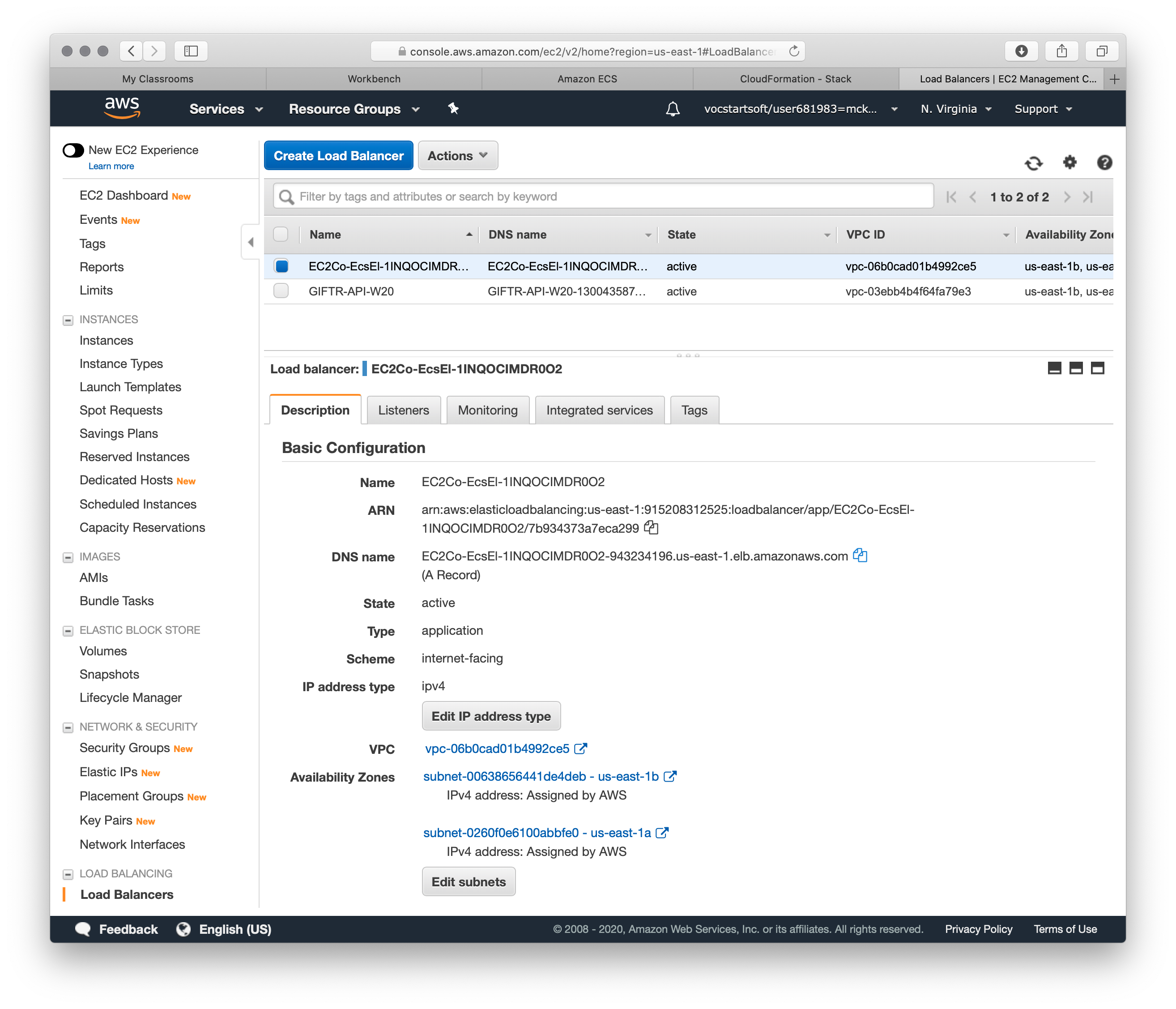Check the GIFTR-API-W20 row checkbox
1176x1009 pixels.
pyautogui.click(x=281, y=291)
